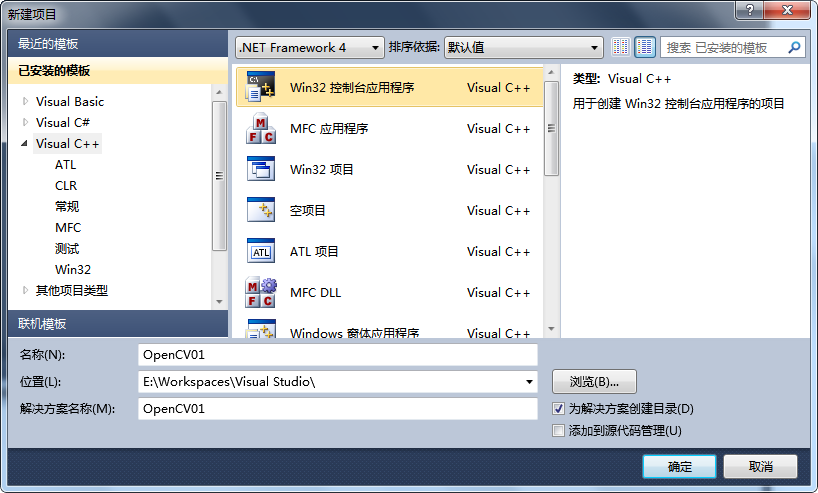Select 常规 under Visual C++
818x493 pixels.
click(x=67, y=207)
